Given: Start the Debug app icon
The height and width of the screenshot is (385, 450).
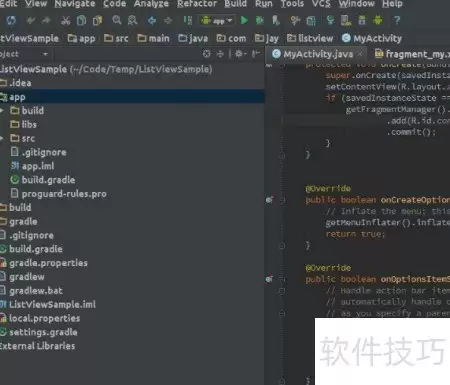Looking at the screenshot, I should coord(260,20).
